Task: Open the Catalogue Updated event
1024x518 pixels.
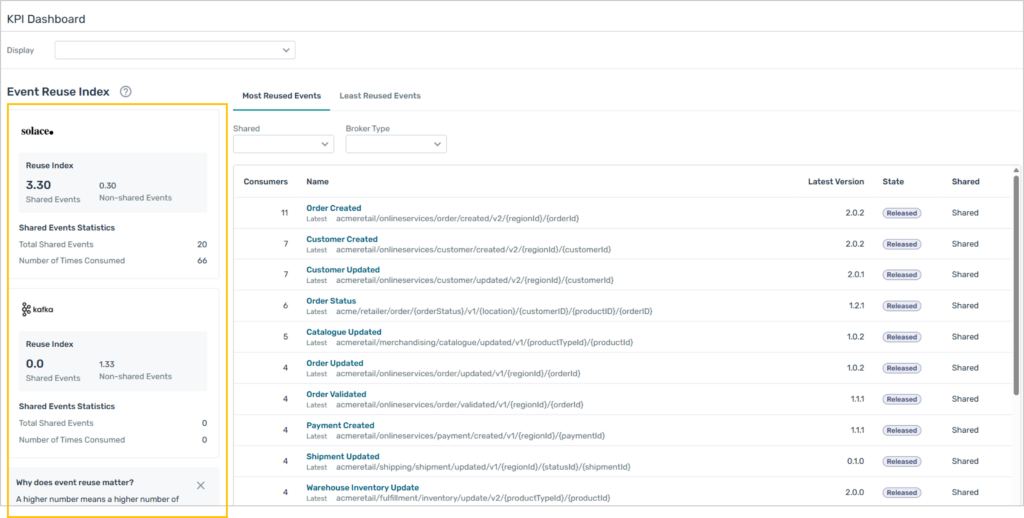Action: (x=344, y=332)
